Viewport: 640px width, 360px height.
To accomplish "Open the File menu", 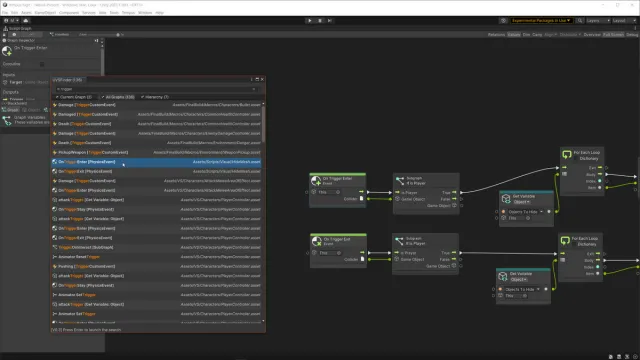I will (5, 13).
